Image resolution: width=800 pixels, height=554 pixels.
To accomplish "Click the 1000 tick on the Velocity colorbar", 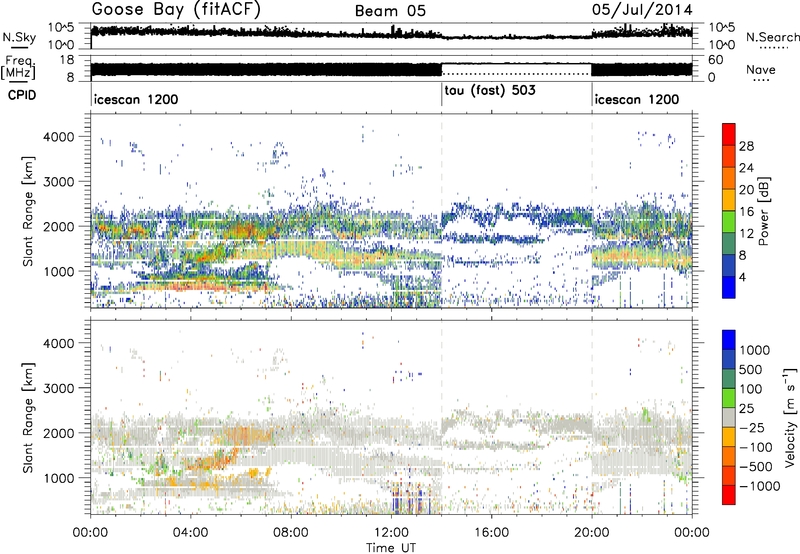I will (755, 350).
